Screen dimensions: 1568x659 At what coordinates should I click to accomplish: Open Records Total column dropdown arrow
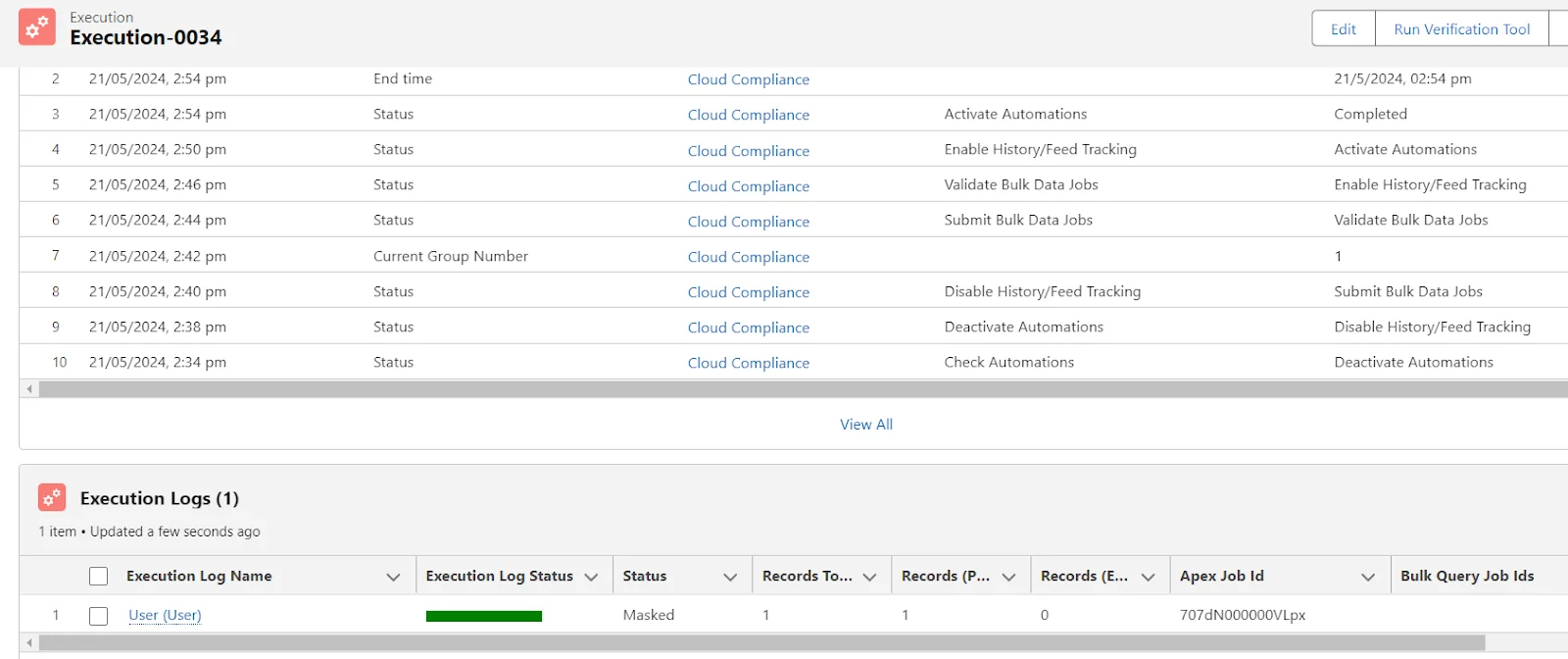[x=869, y=577]
